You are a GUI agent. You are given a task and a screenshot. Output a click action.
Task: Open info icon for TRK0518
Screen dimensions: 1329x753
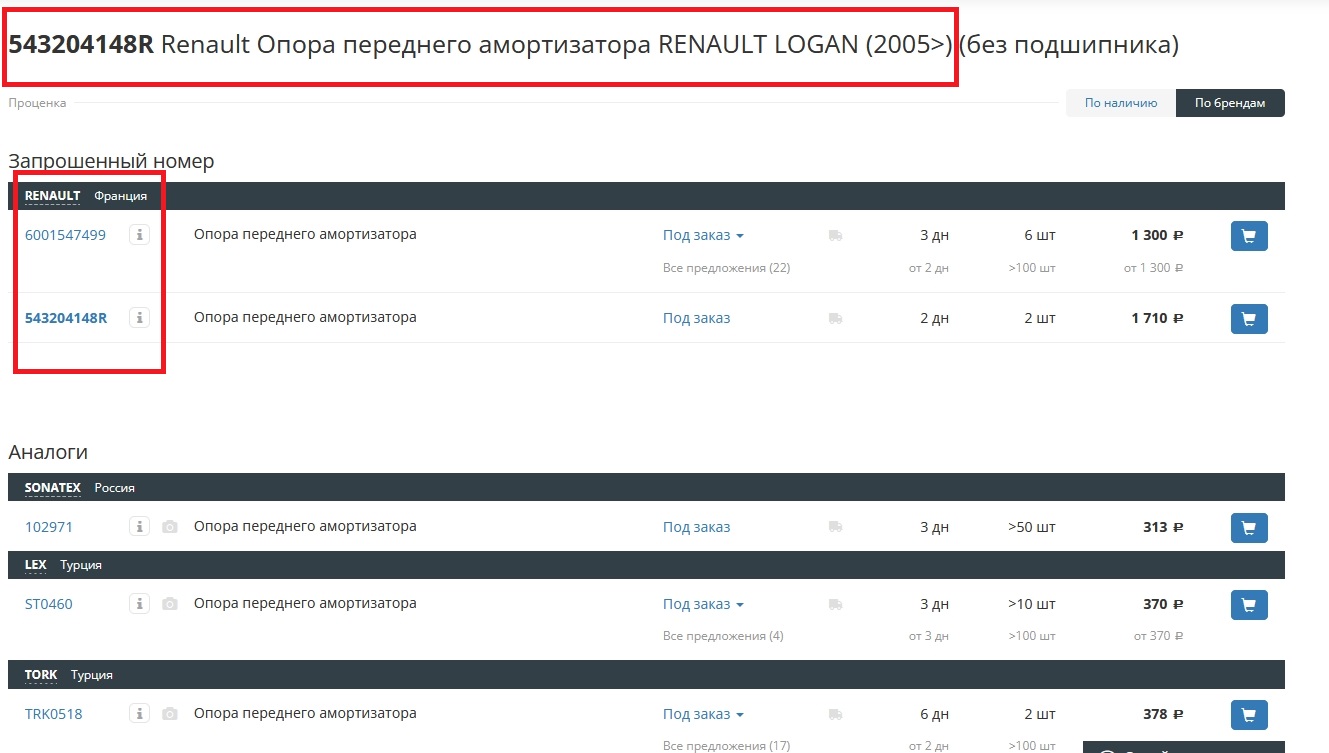point(140,714)
